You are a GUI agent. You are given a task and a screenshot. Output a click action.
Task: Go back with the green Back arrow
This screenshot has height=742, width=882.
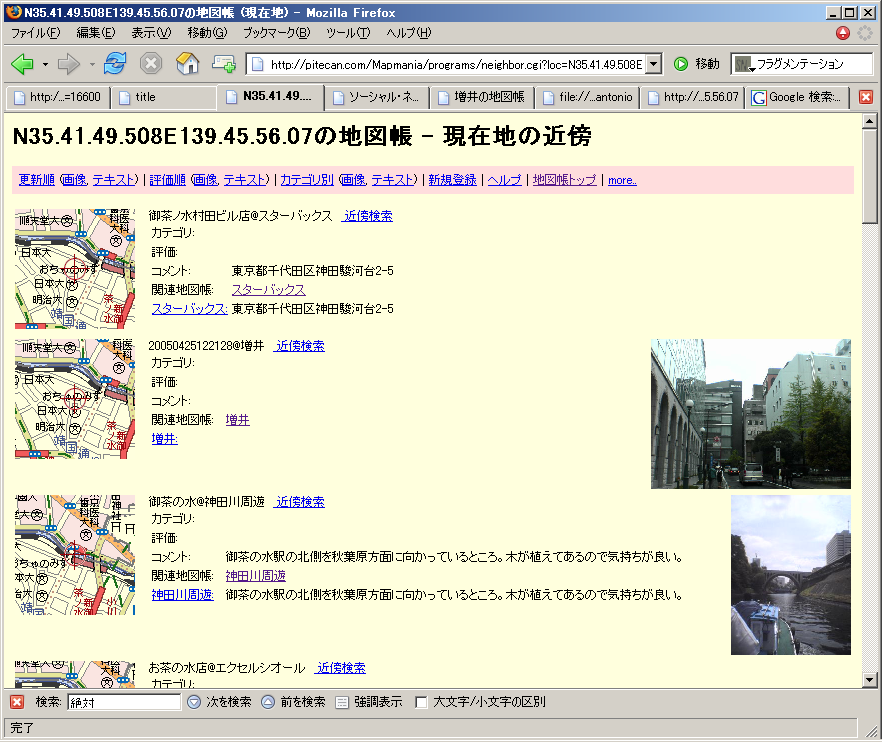[x=22, y=64]
